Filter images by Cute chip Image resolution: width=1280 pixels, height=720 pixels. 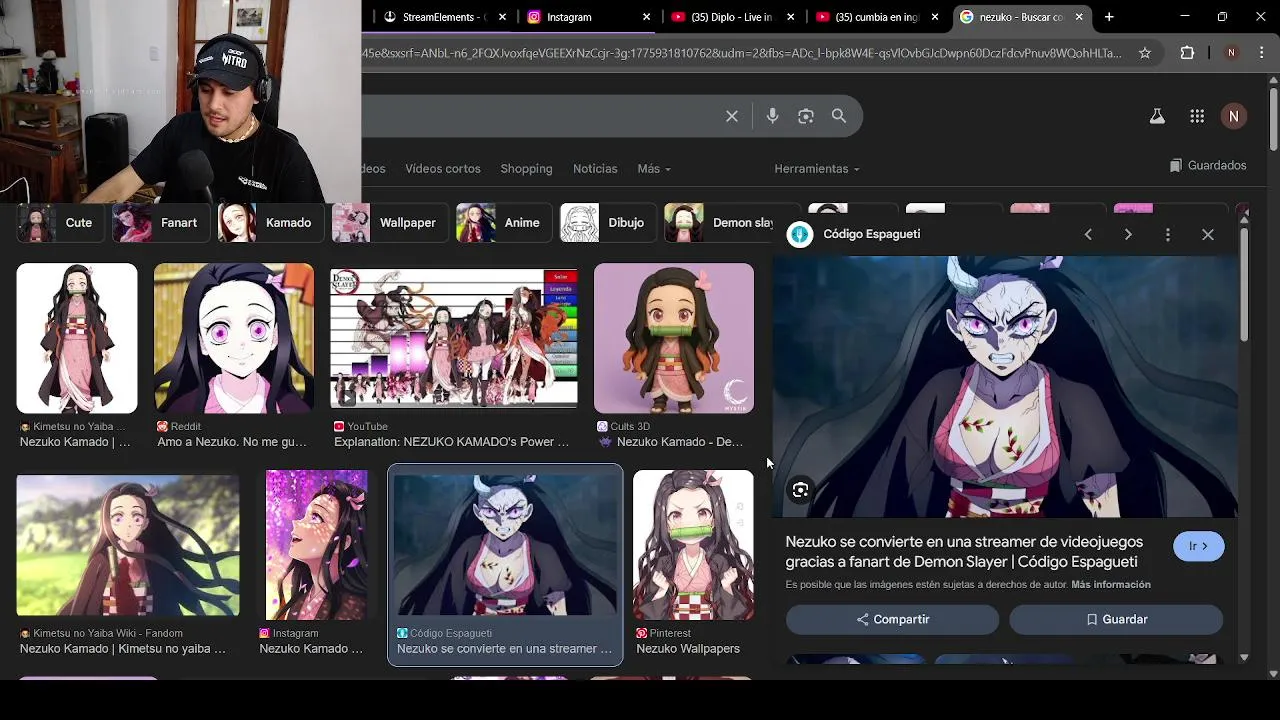pos(61,223)
